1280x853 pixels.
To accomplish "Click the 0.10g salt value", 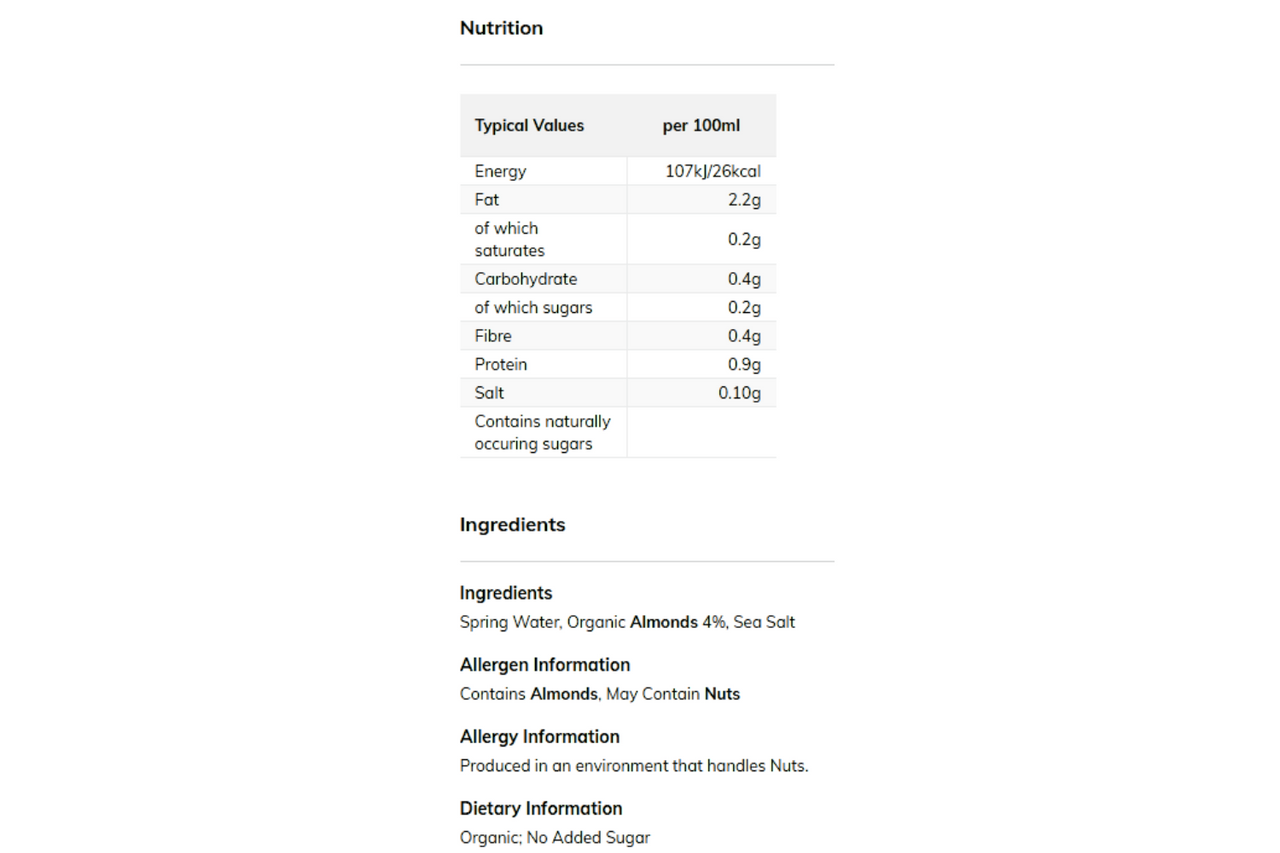I will tap(739, 393).
